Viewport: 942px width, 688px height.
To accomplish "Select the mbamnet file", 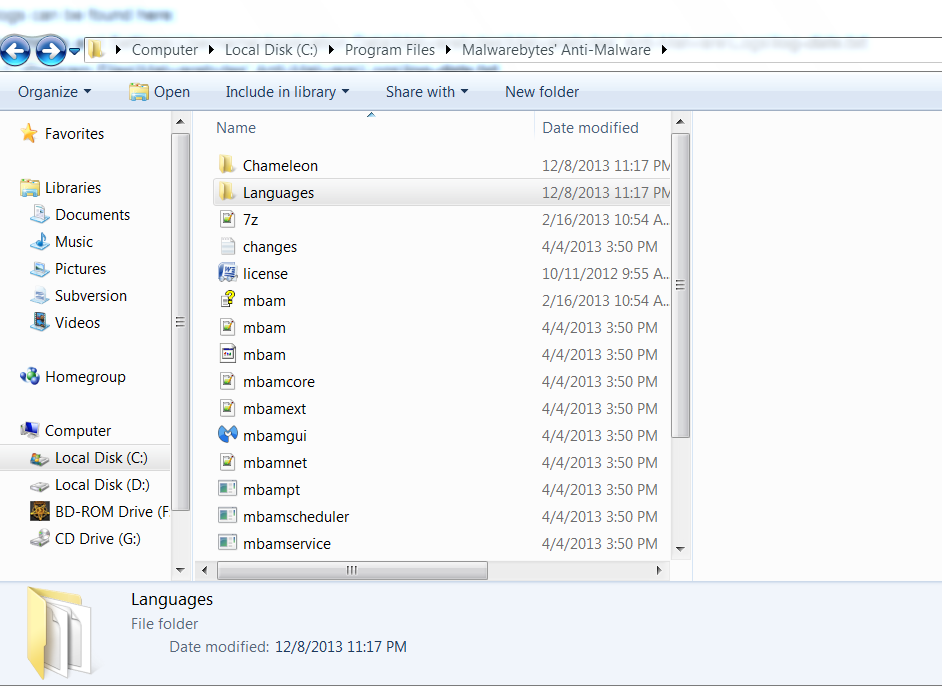I will 275,463.
